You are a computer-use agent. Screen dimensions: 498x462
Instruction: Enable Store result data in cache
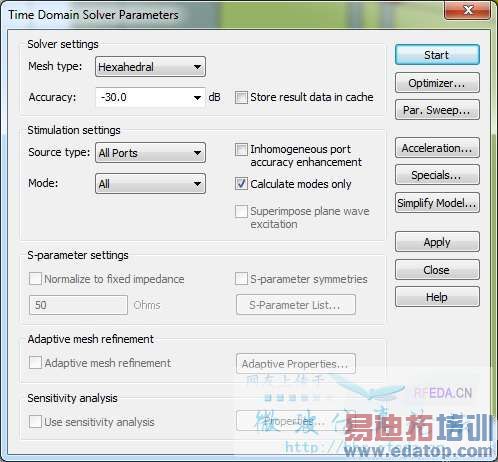click(241, 98)
